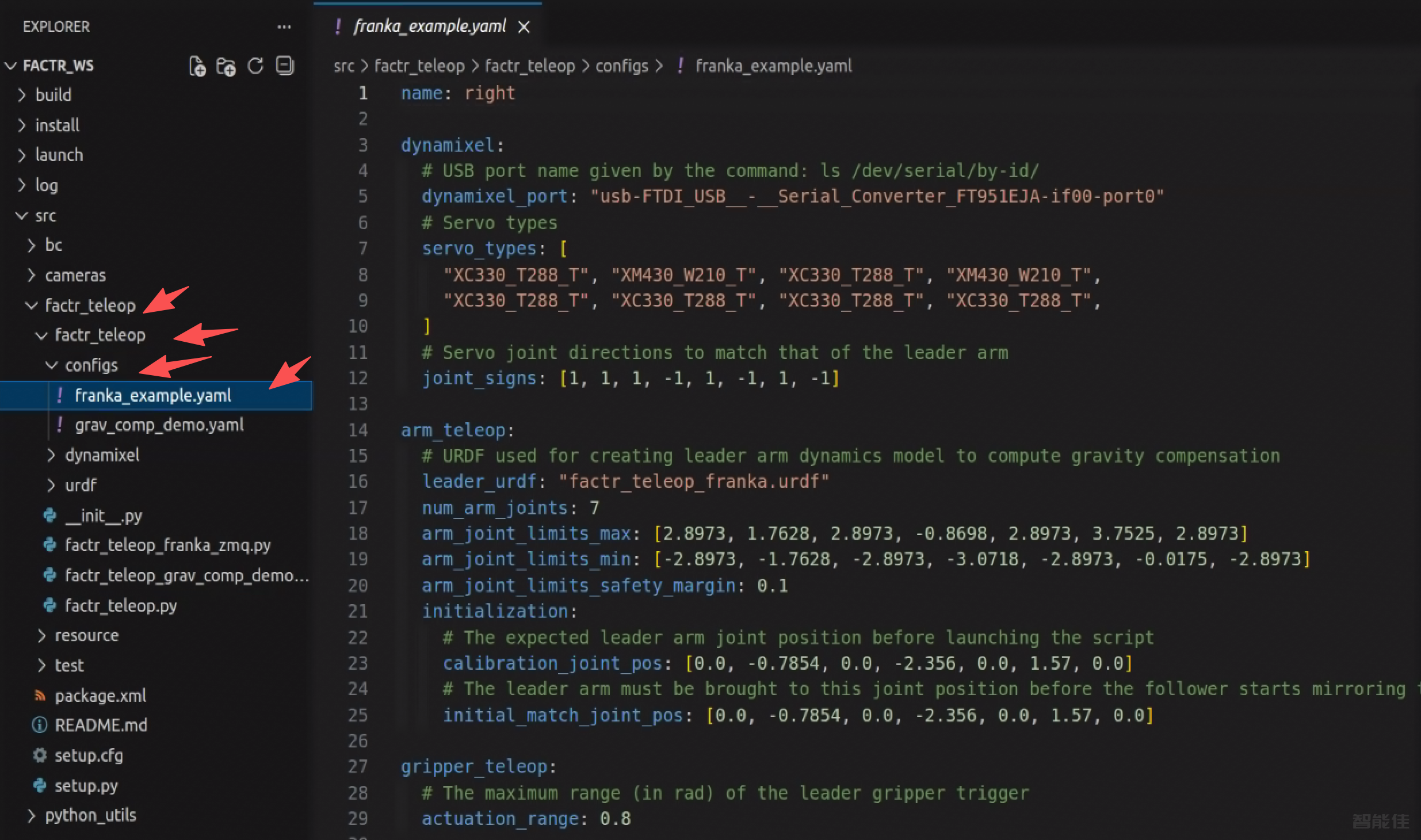This screenshot has height=840, width=1421.
Task: Open factr_teleop_franka_zmq.py file
Action: coord(167,545)
